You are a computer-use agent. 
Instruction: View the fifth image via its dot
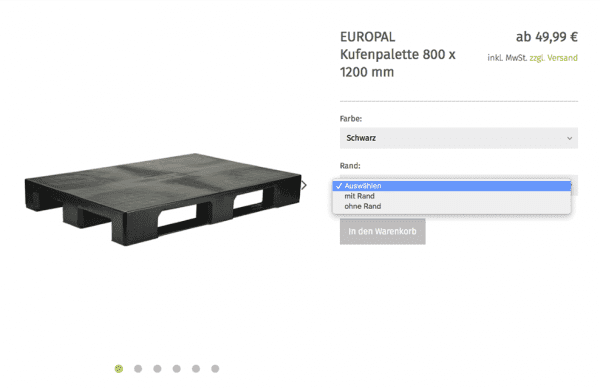coord(196,368)
